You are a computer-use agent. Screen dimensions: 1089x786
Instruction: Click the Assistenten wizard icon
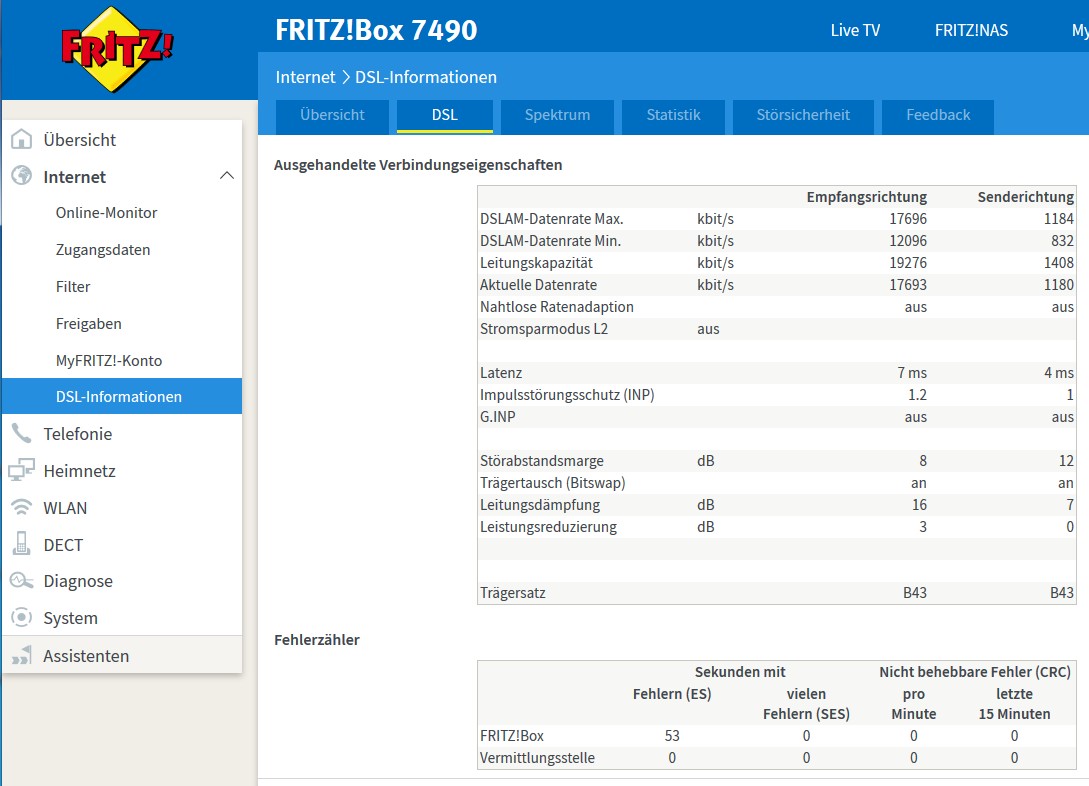(x=22, y=655)
